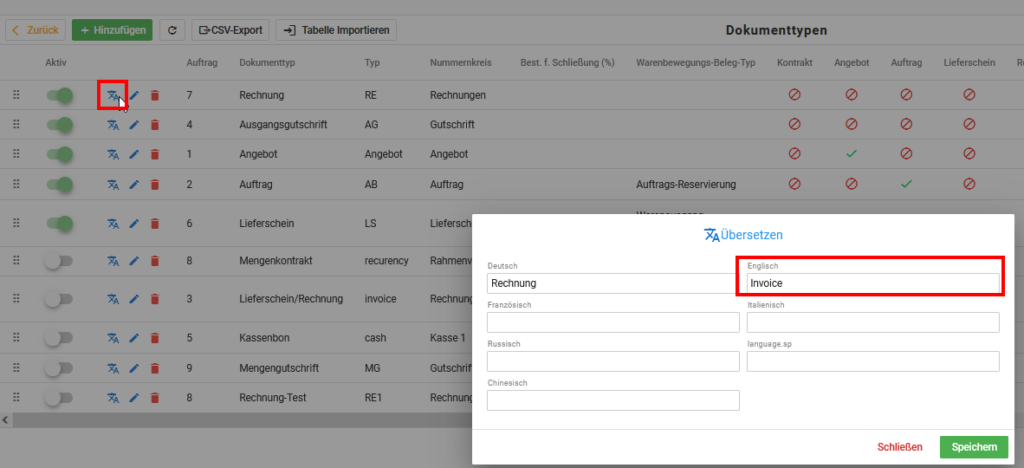The width and height of the screenshot is (1024, 468).
Task: Activate the Mengenkontrakt toggle
Action: click(x=58, y=261)
